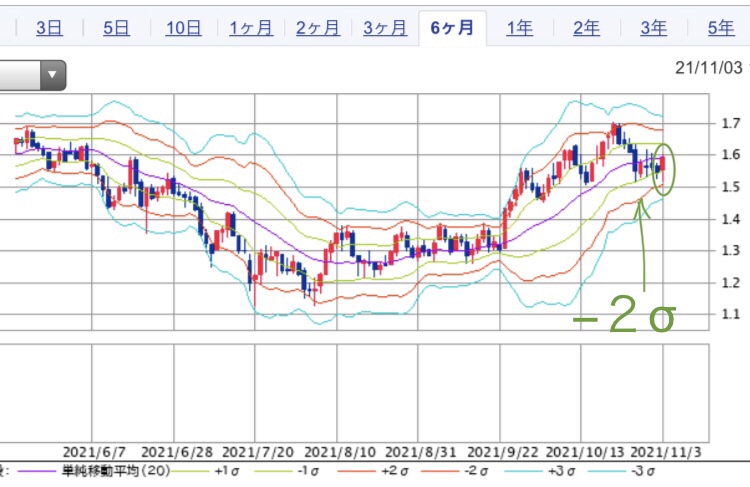The width and height of the screenshot is (750, 487).
Task: Show the 2年 chart range
Action: pos(586,28)
